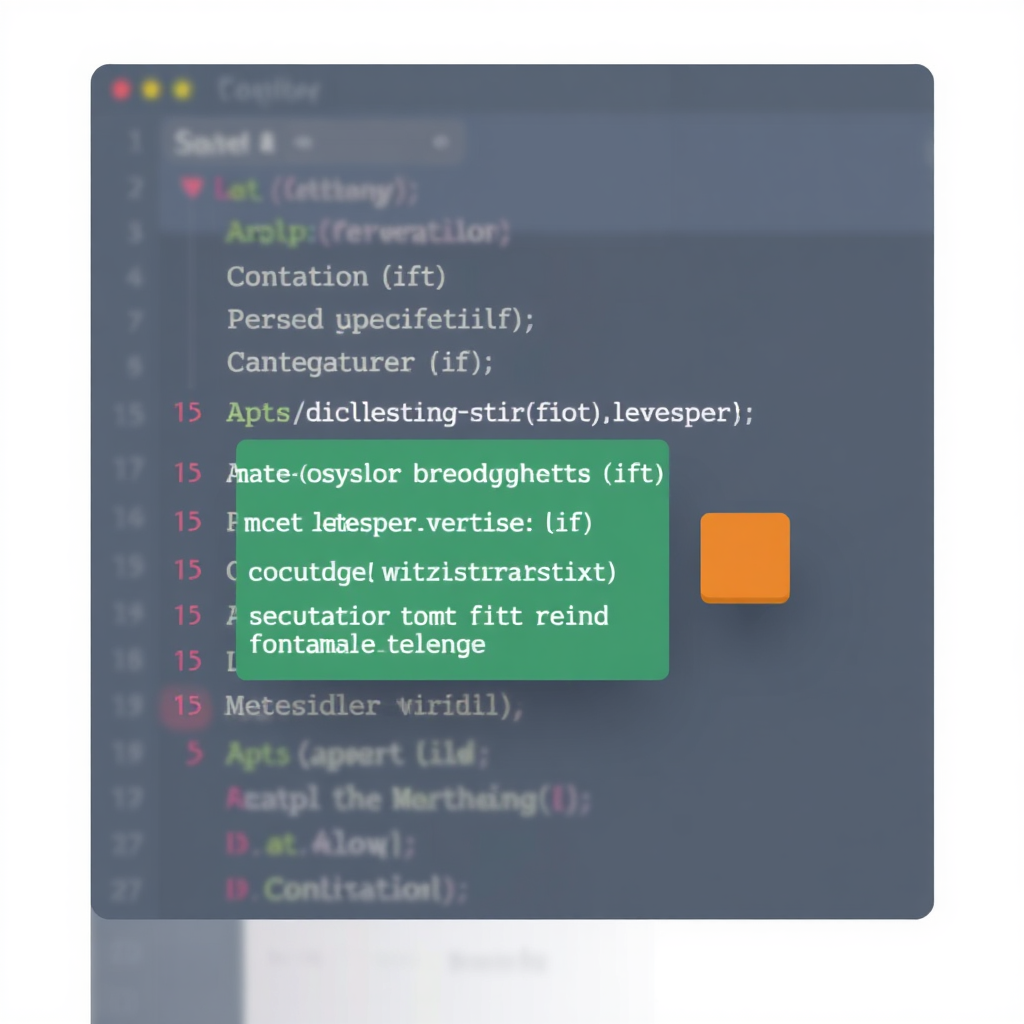Choose the 'fontamale_telenge' completion entry
The width and height of the screenshot is (1024, 1024).
click(367, 644)
